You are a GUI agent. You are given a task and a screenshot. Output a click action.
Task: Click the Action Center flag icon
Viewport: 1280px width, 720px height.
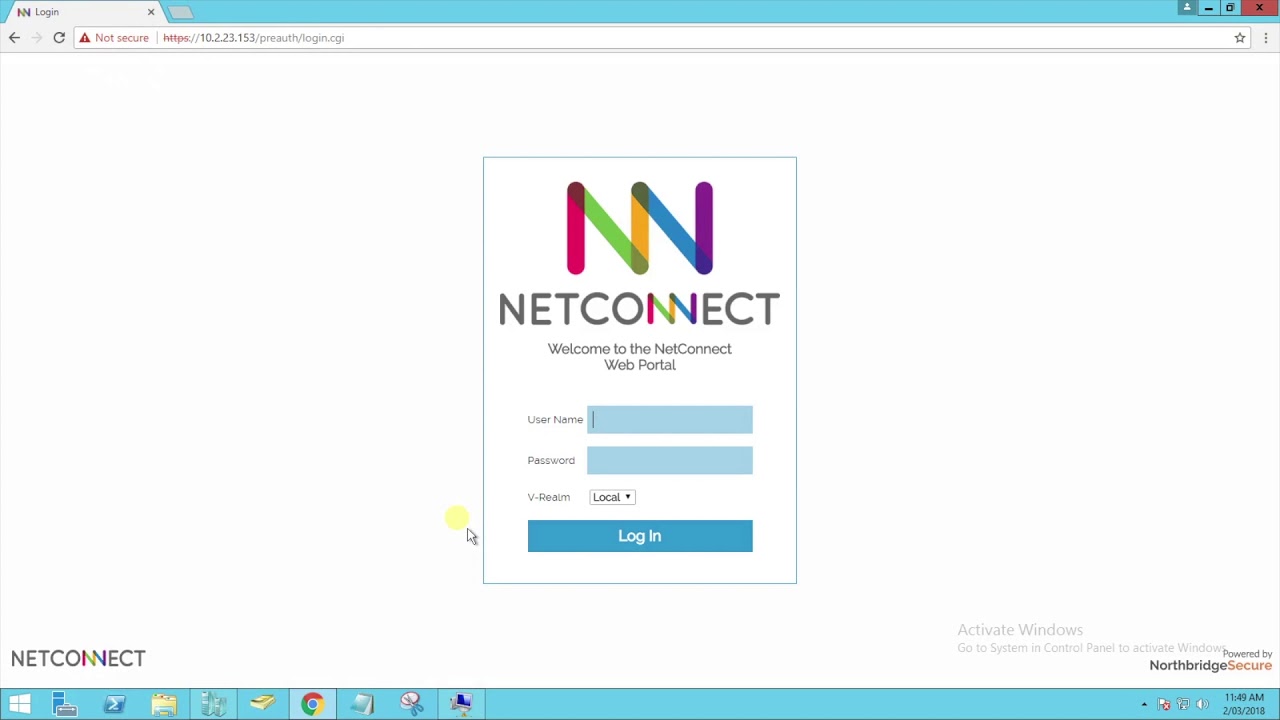point(1164,705)
